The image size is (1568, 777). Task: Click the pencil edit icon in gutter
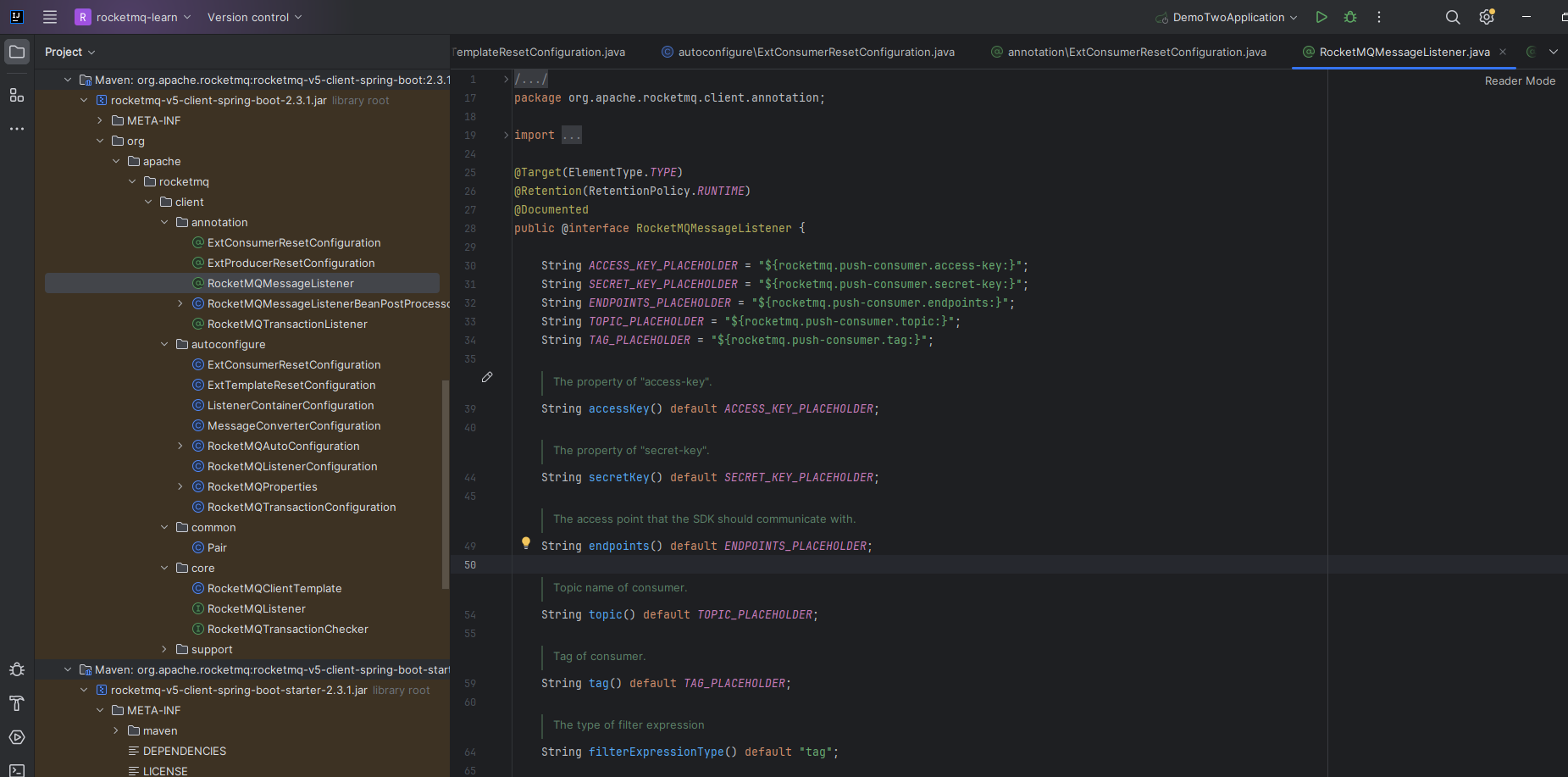487,377
